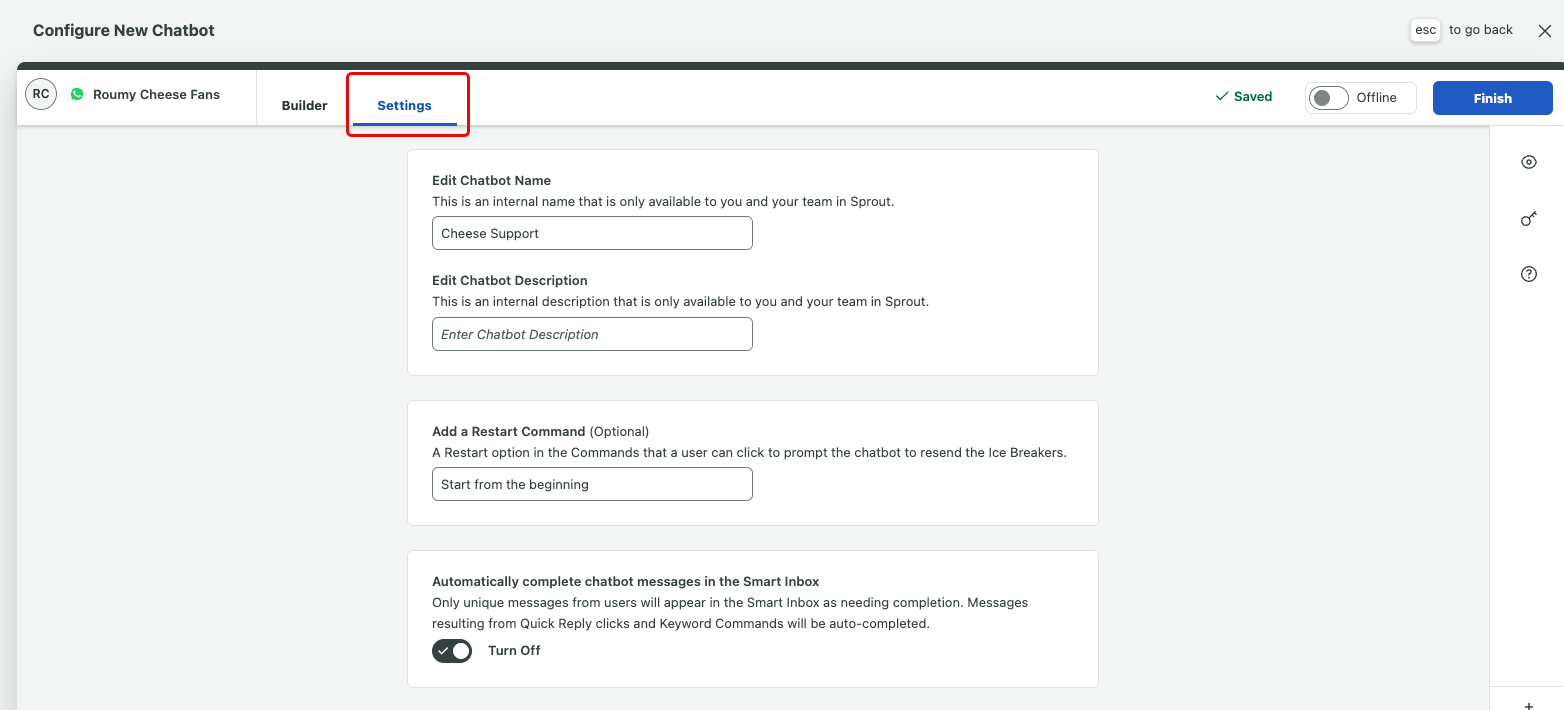Click the Finish button
This screenshot has width=1564, height=710.
tap(1492, 98)
